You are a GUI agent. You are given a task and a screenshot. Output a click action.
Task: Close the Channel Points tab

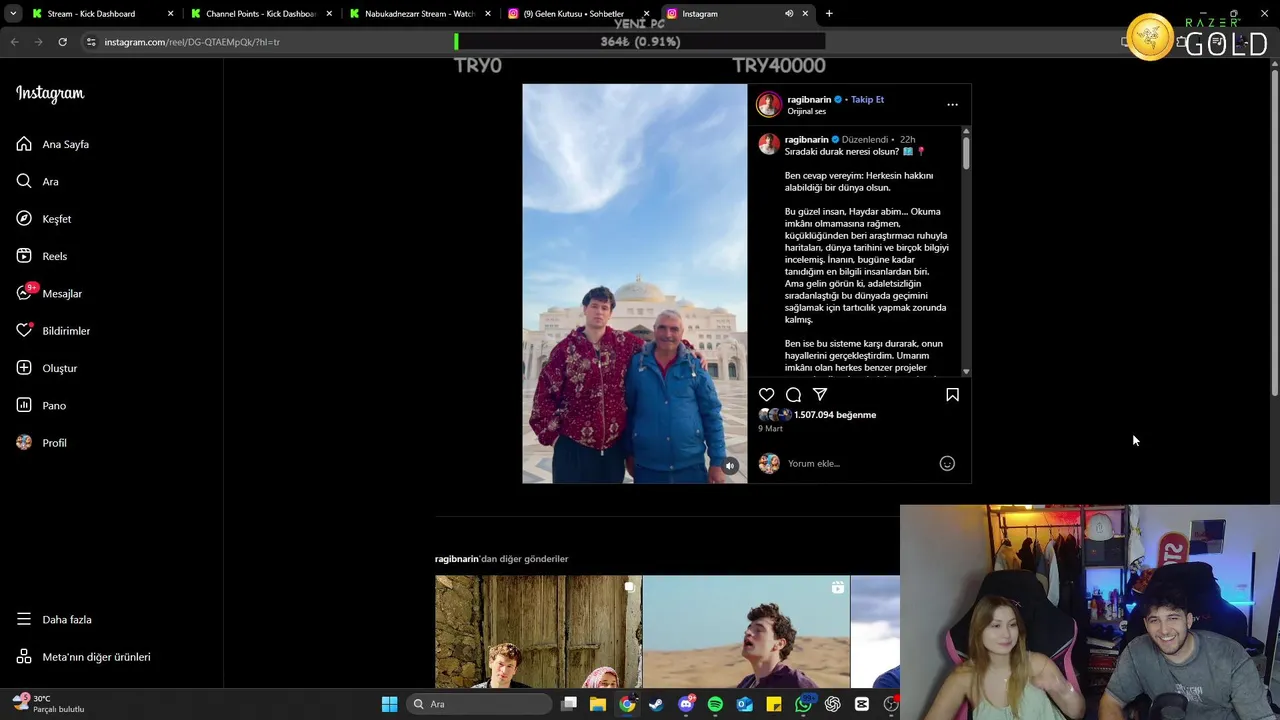(x=329, y=14)
